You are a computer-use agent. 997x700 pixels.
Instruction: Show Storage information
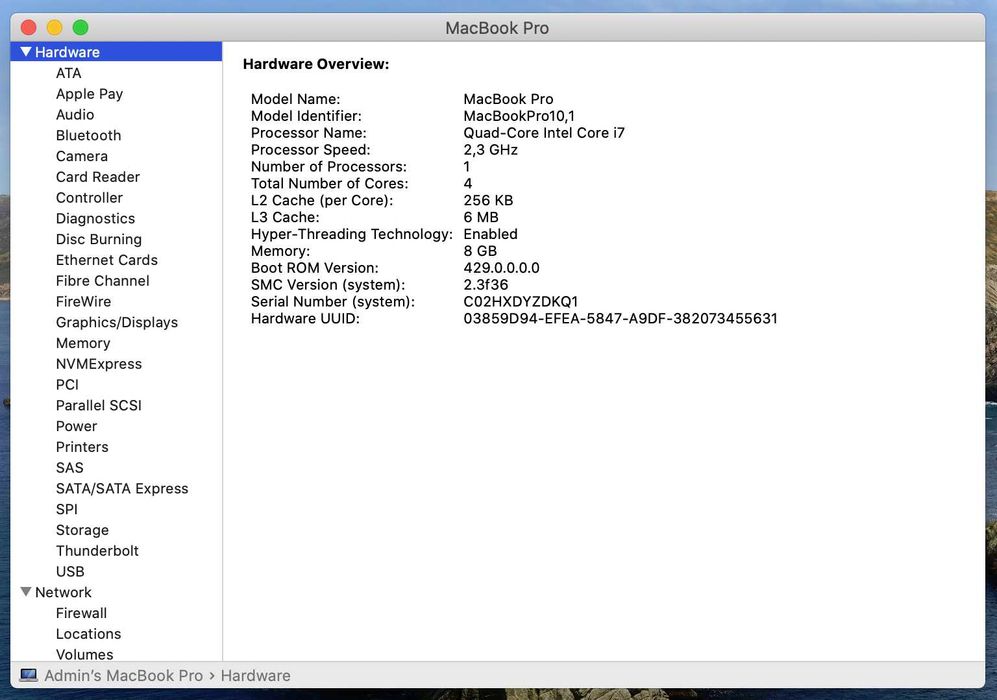(x=82, y=530)
